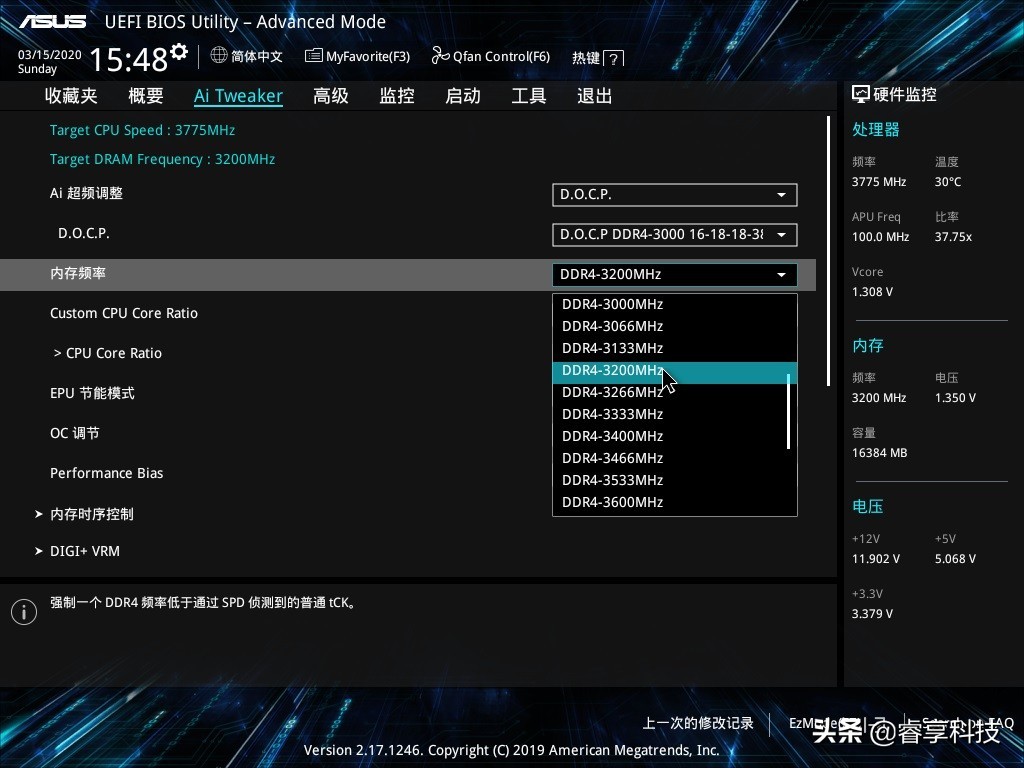The width and height of the screenshot is (1024, 768).
Task: Click the hardware monitor screen icon
Action: [x=860, y=94]
